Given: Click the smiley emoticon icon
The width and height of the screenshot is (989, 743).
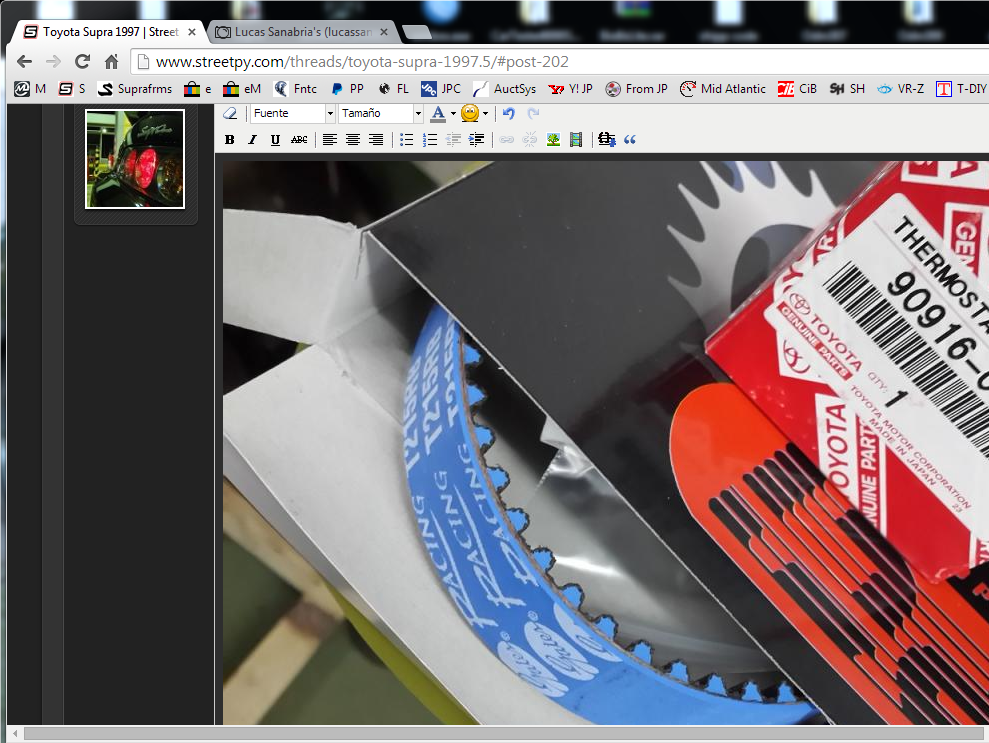Looking at the screenshot, I should tap(470, 114).
